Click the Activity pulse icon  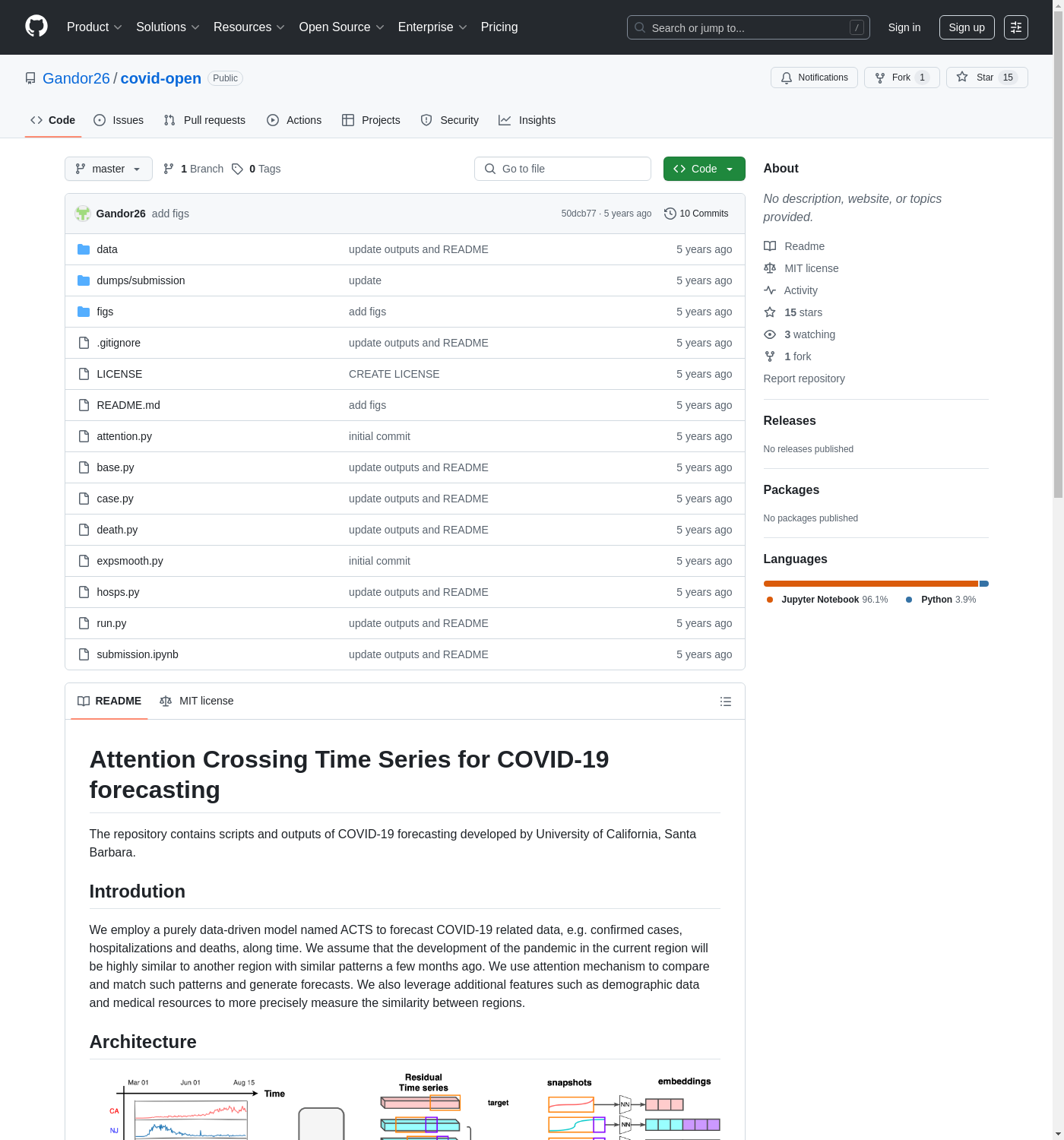(770, 290)
